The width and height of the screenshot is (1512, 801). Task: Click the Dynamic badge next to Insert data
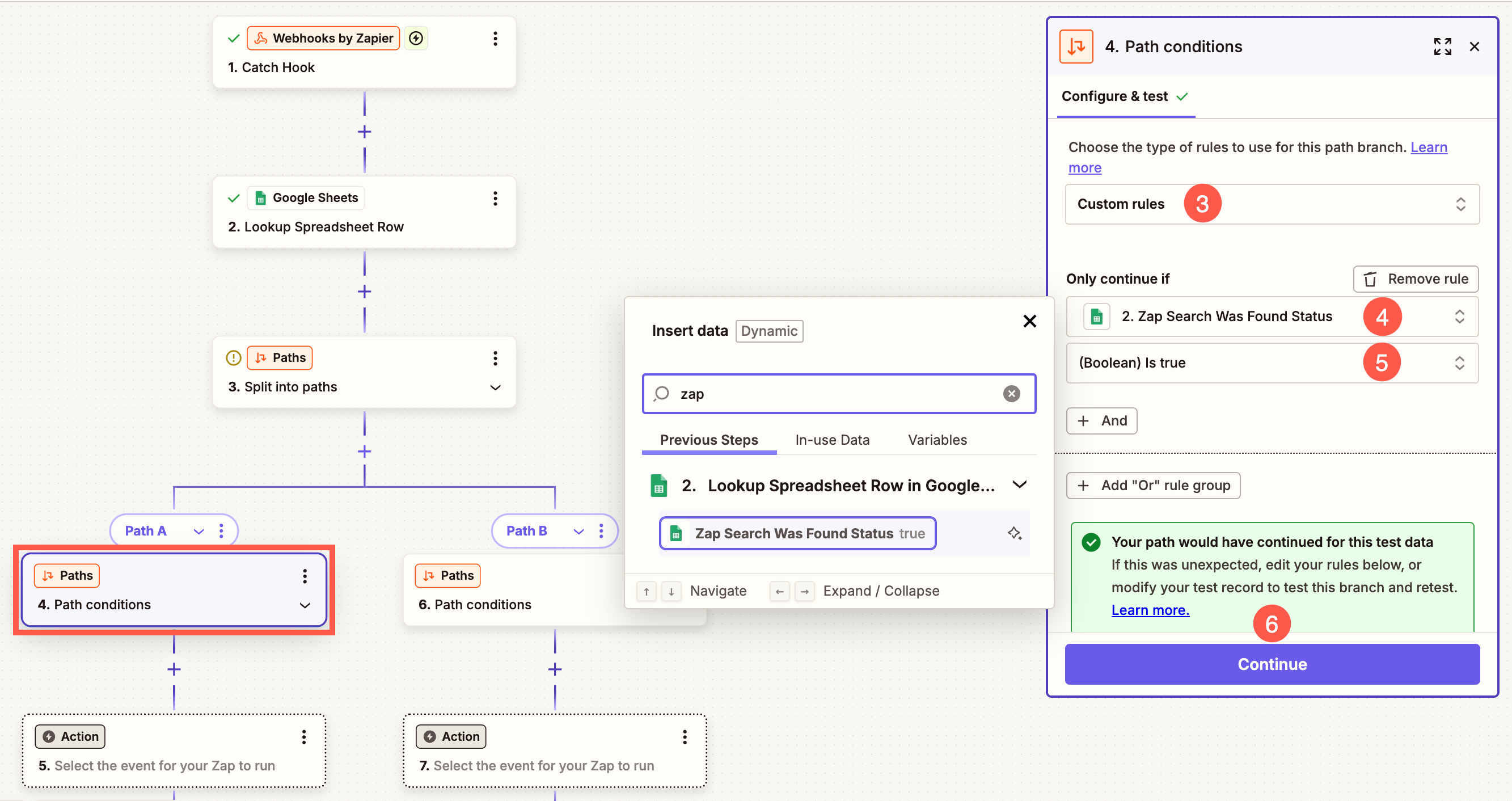(x=769, y=331)
